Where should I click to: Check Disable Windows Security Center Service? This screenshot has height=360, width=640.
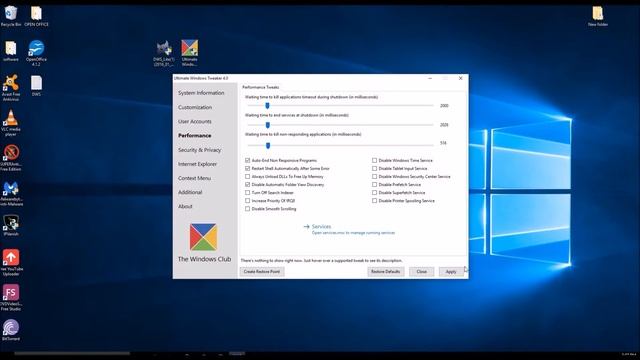tap(374, 176)
